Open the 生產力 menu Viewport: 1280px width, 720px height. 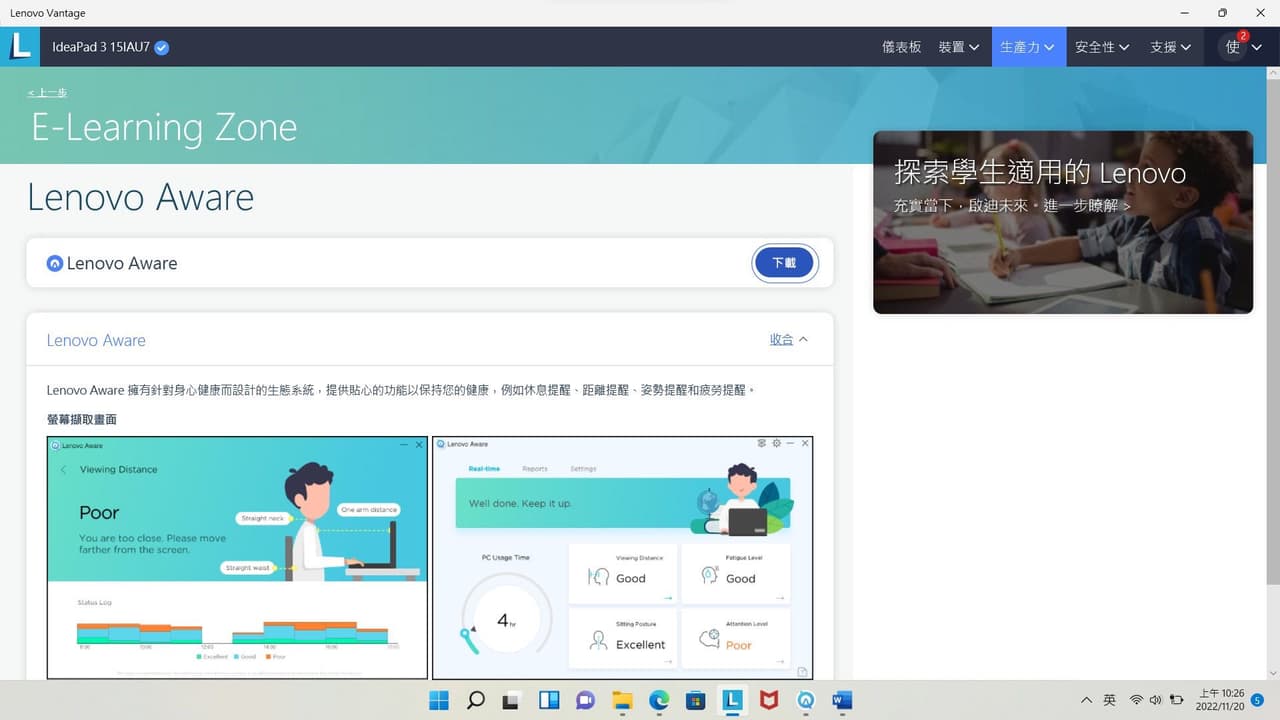1028,47
